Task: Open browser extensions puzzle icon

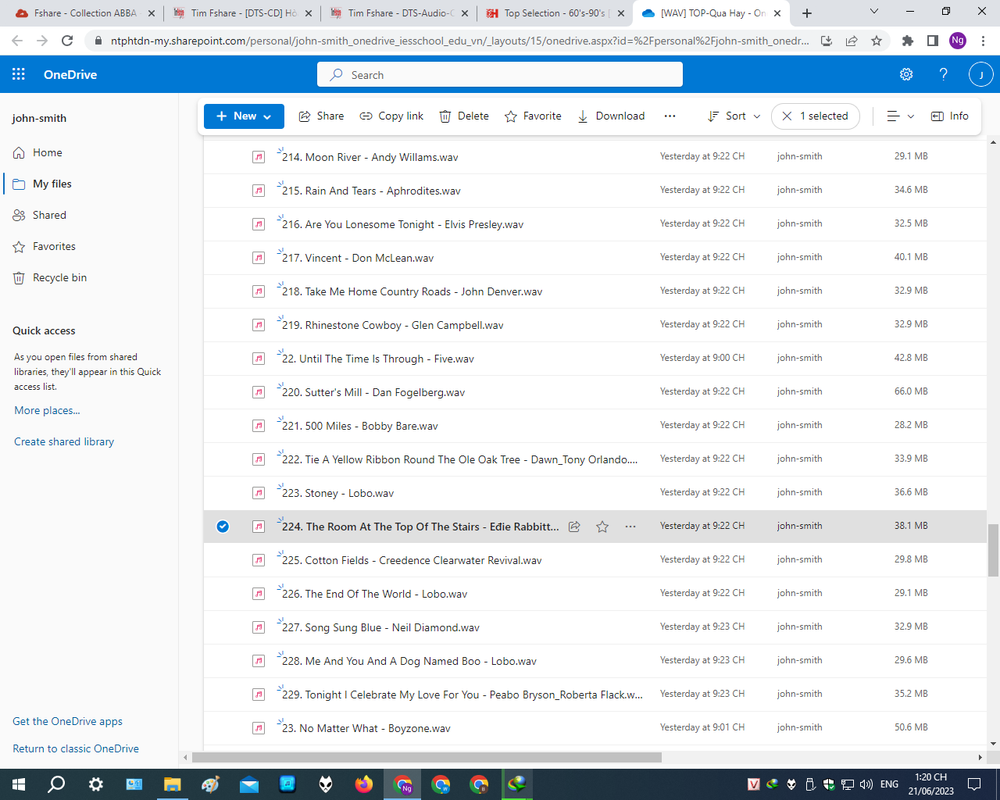Action: (907, 41)
